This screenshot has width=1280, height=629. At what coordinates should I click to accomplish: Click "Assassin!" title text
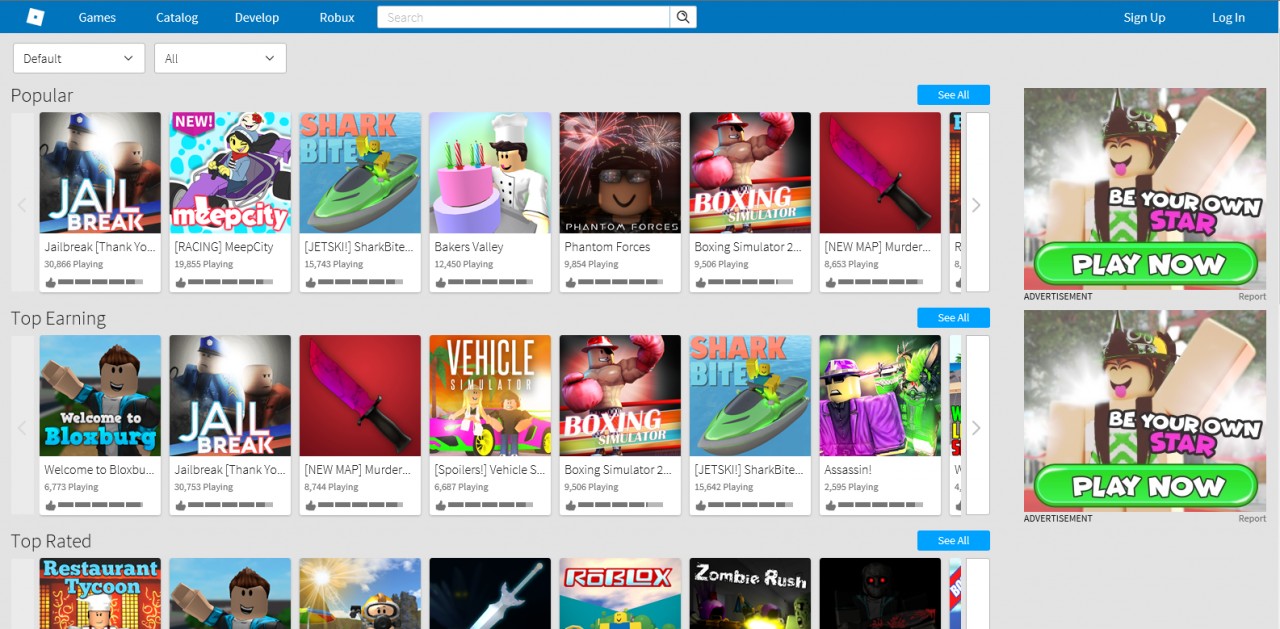(x=848, y=470)
